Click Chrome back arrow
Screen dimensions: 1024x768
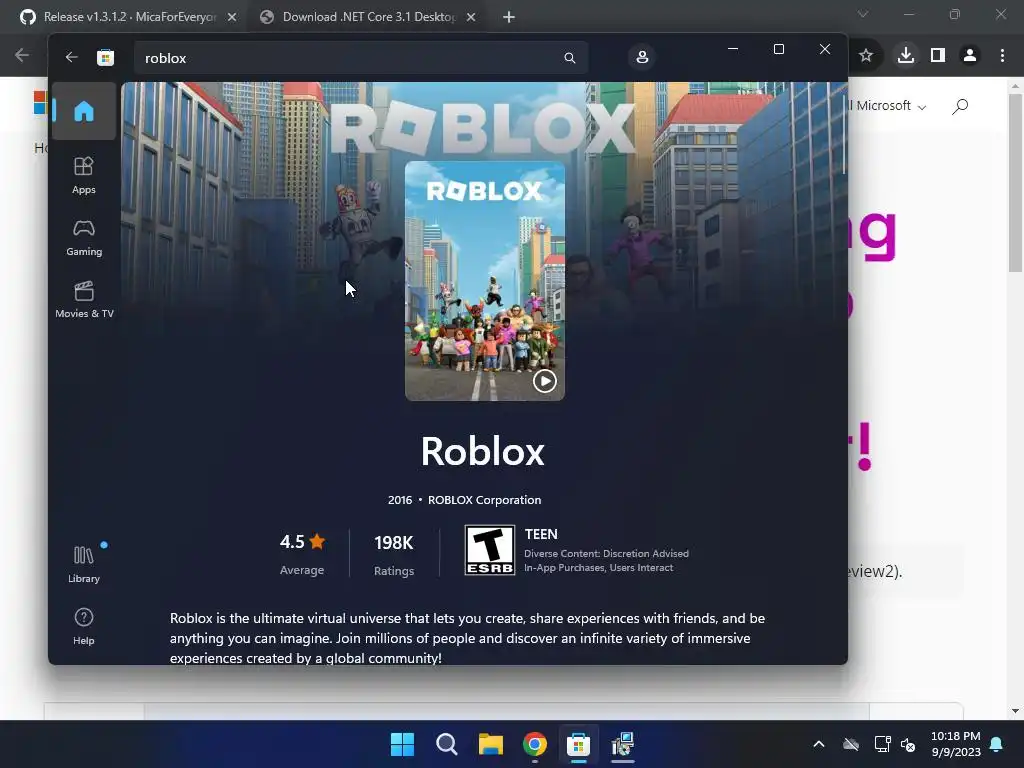22,56
